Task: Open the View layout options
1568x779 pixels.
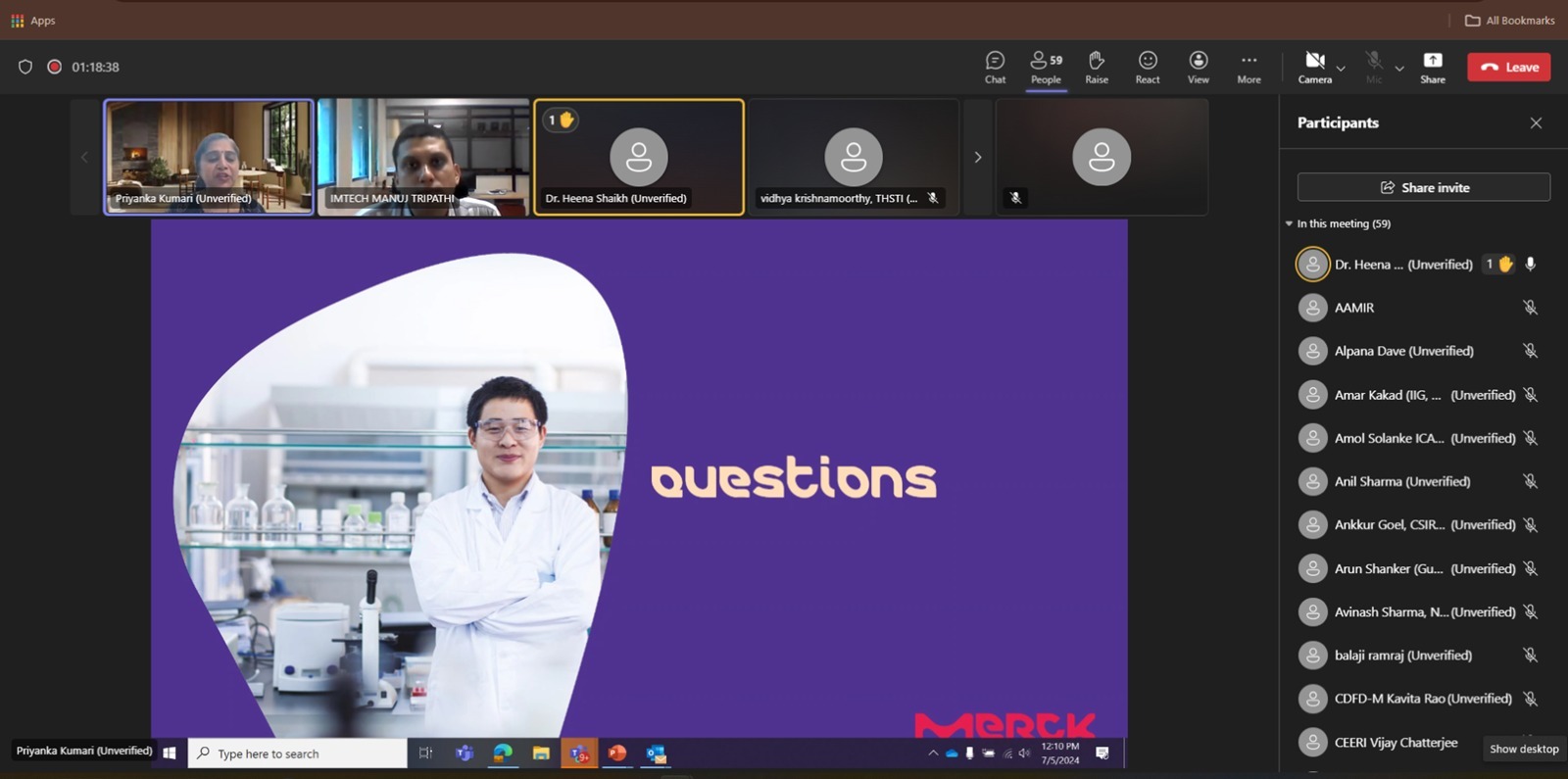Action: [1198, 67]
